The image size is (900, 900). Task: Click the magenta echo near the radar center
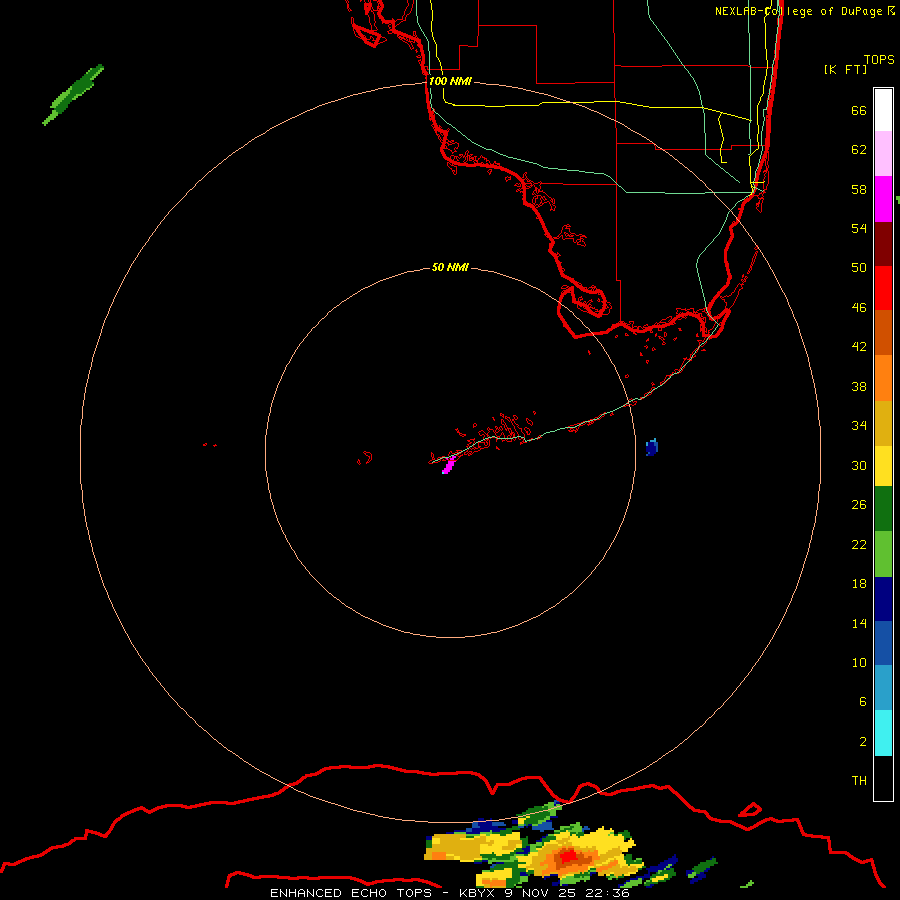click(448, 464)
